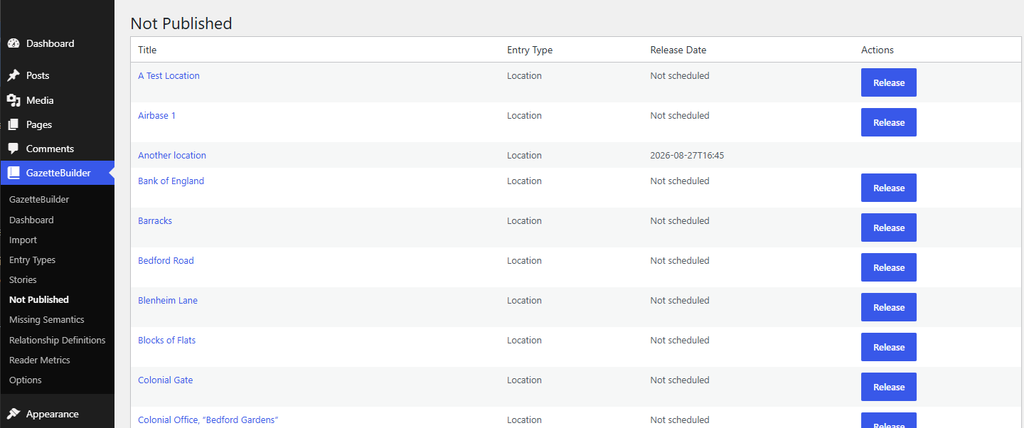The image size is (1024, 428).
Task: Click the Comments speech bubble icon
Action: point(13,149)
